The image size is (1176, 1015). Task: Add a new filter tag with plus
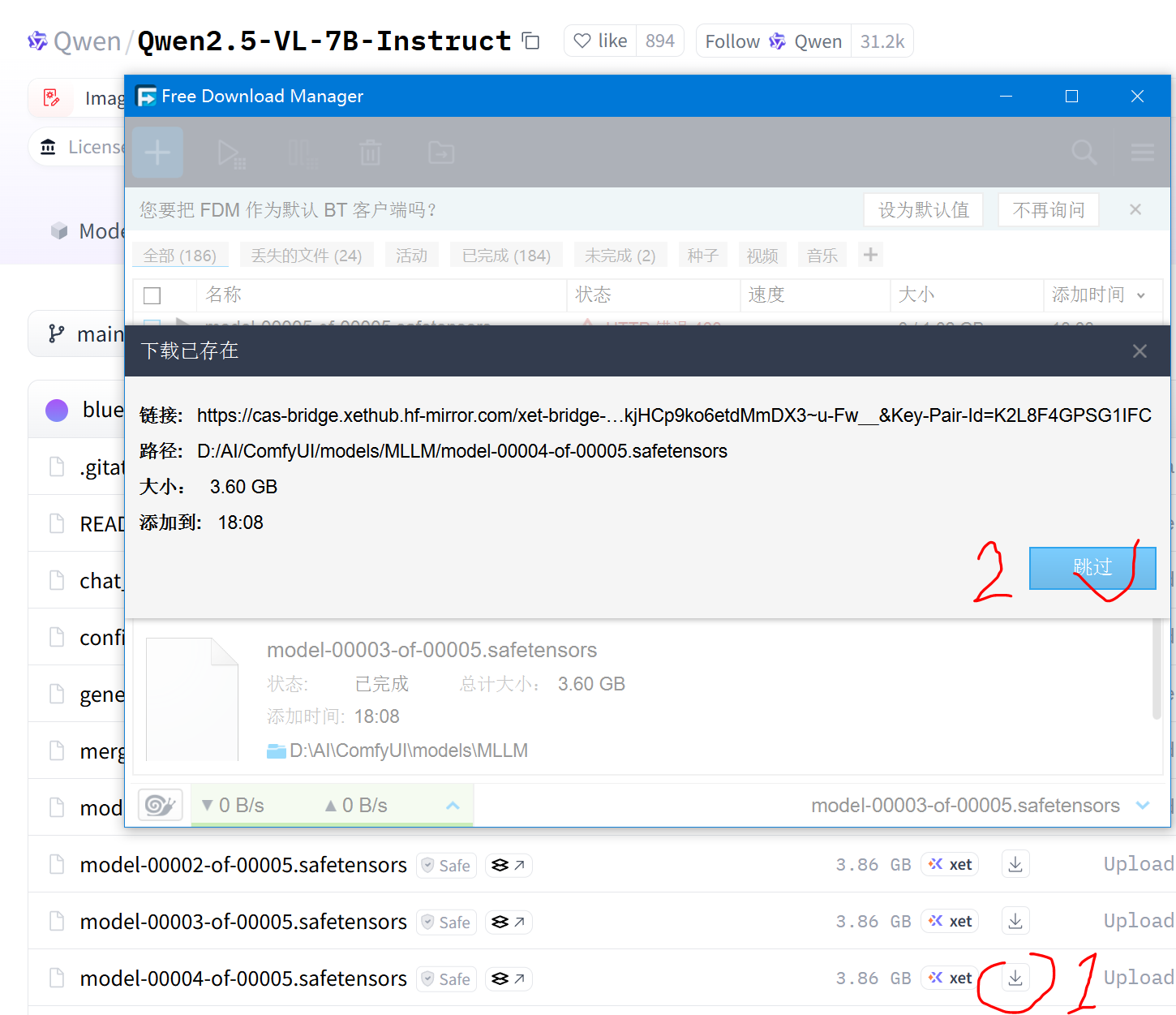(870, 255)
